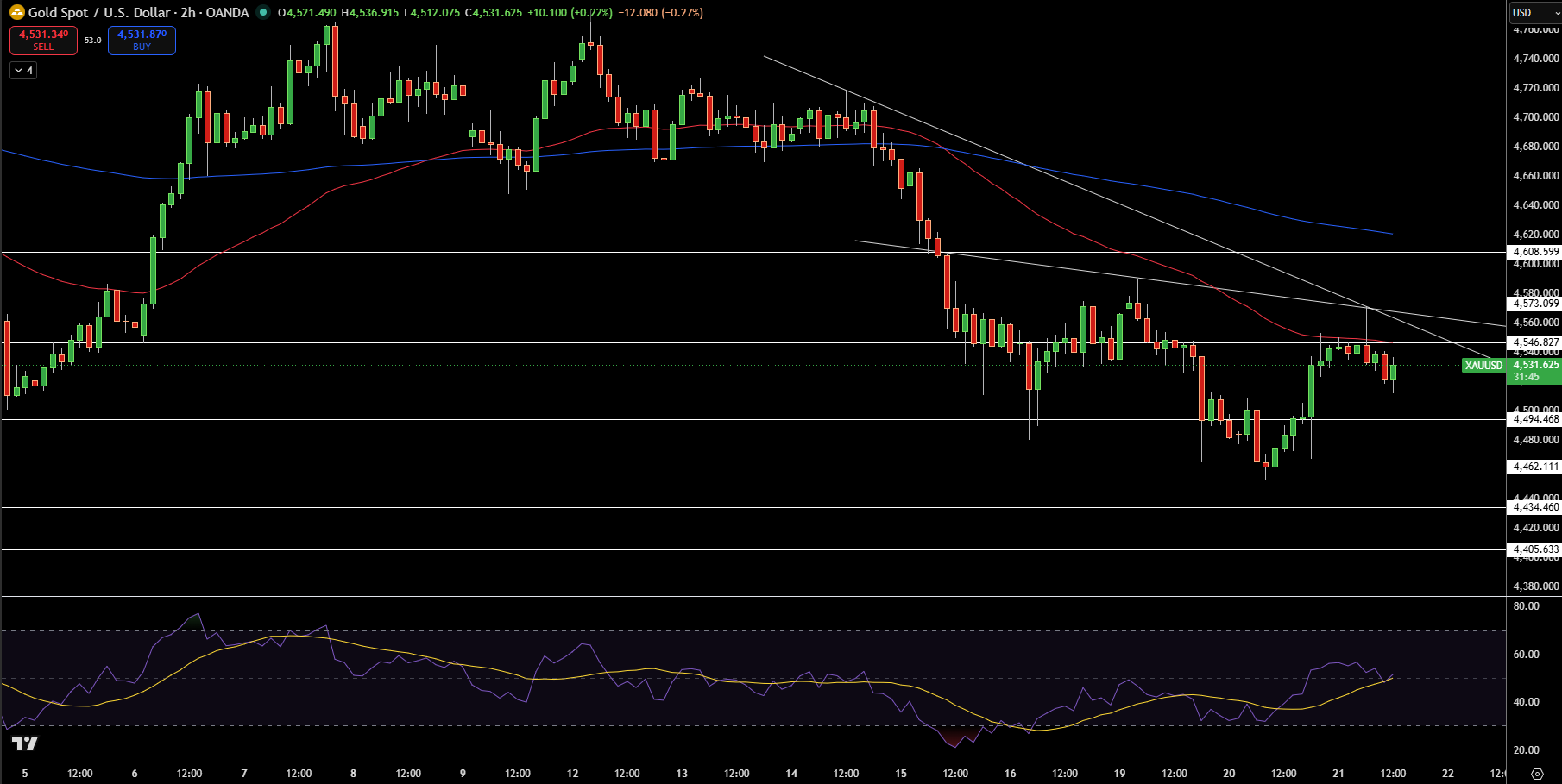
Task: Click the 60.00 RSI scale label
Action: (1527, 655)
